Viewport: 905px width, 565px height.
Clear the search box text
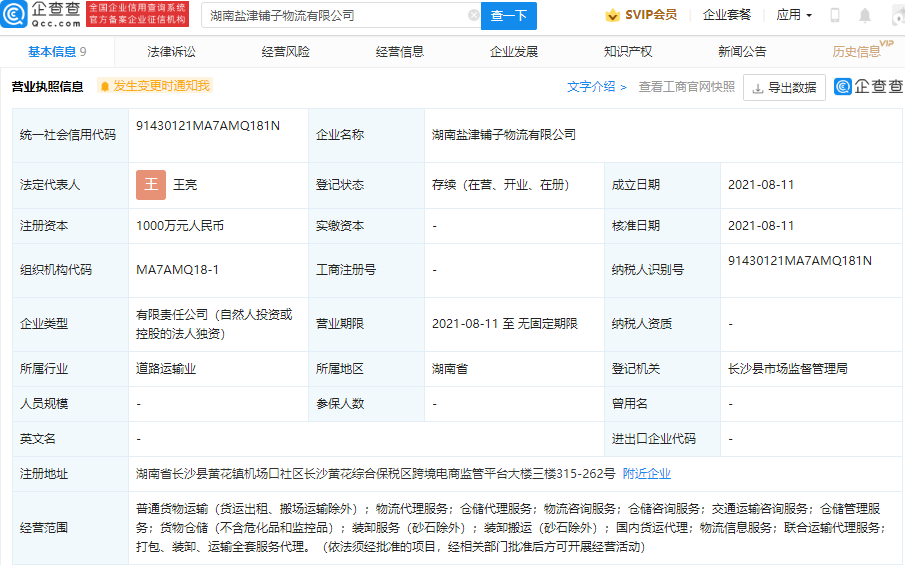[473, 16]
